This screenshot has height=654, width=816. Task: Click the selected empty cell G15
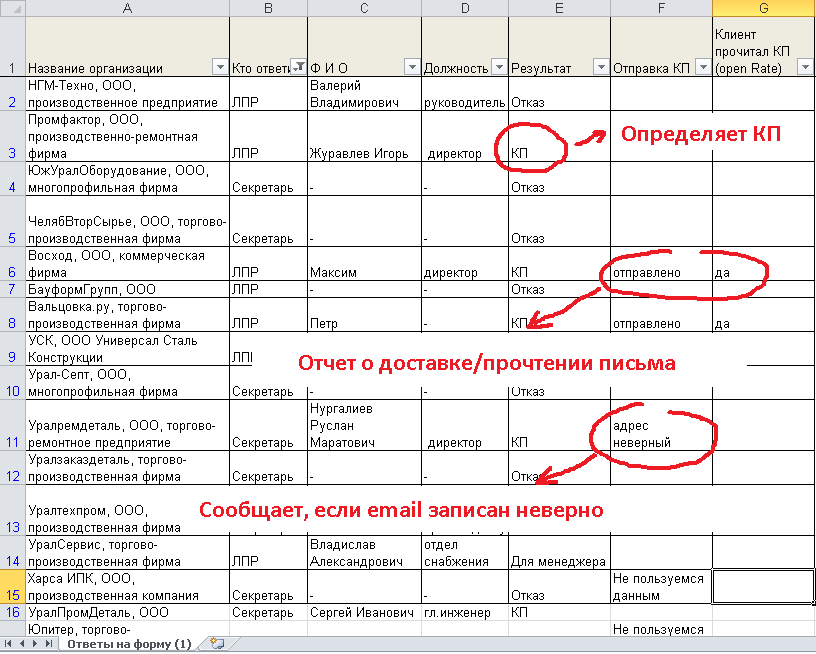763,586
